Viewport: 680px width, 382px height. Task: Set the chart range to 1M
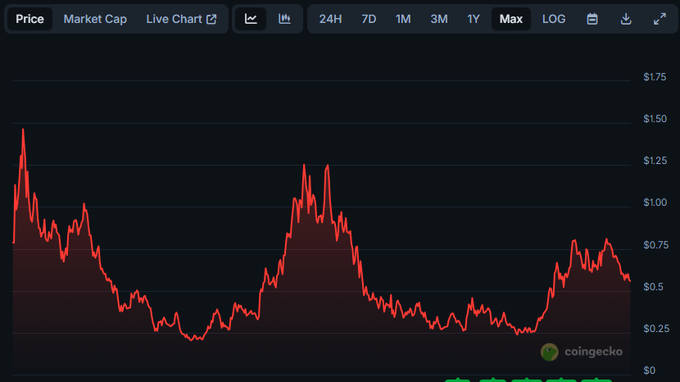pyautogui.click(x=403, y=19)
